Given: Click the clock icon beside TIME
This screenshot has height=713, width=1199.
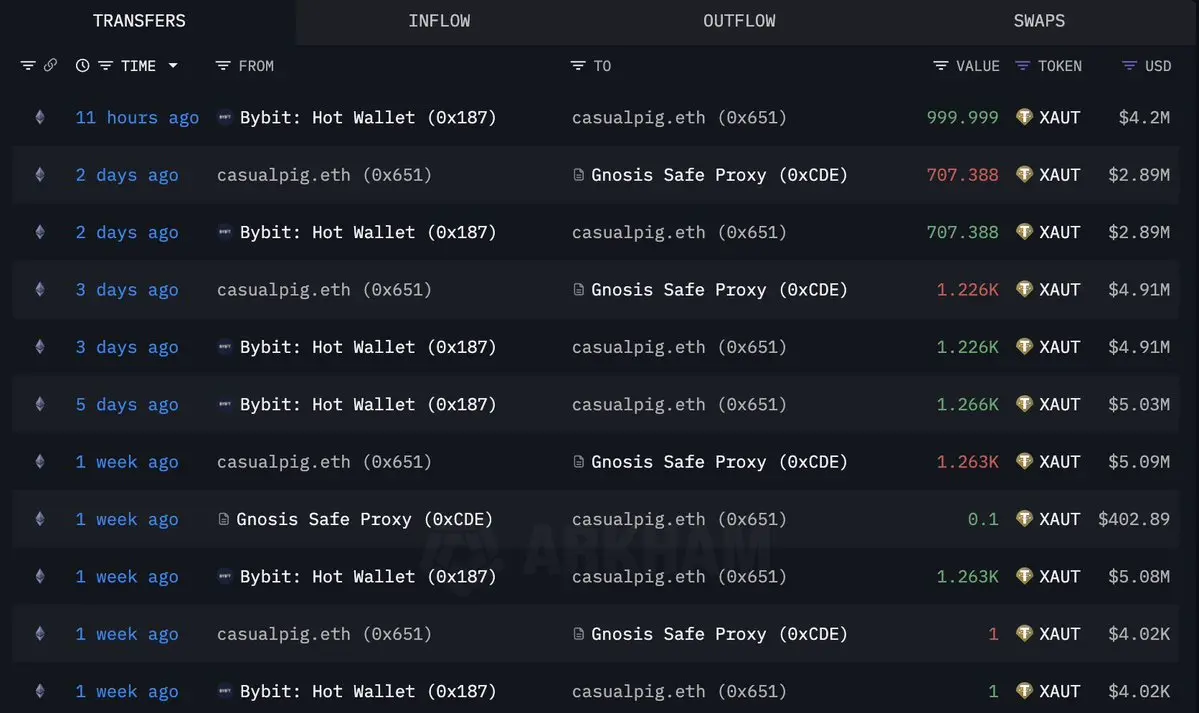Looking at the screenshot, I should coord(82,66).
